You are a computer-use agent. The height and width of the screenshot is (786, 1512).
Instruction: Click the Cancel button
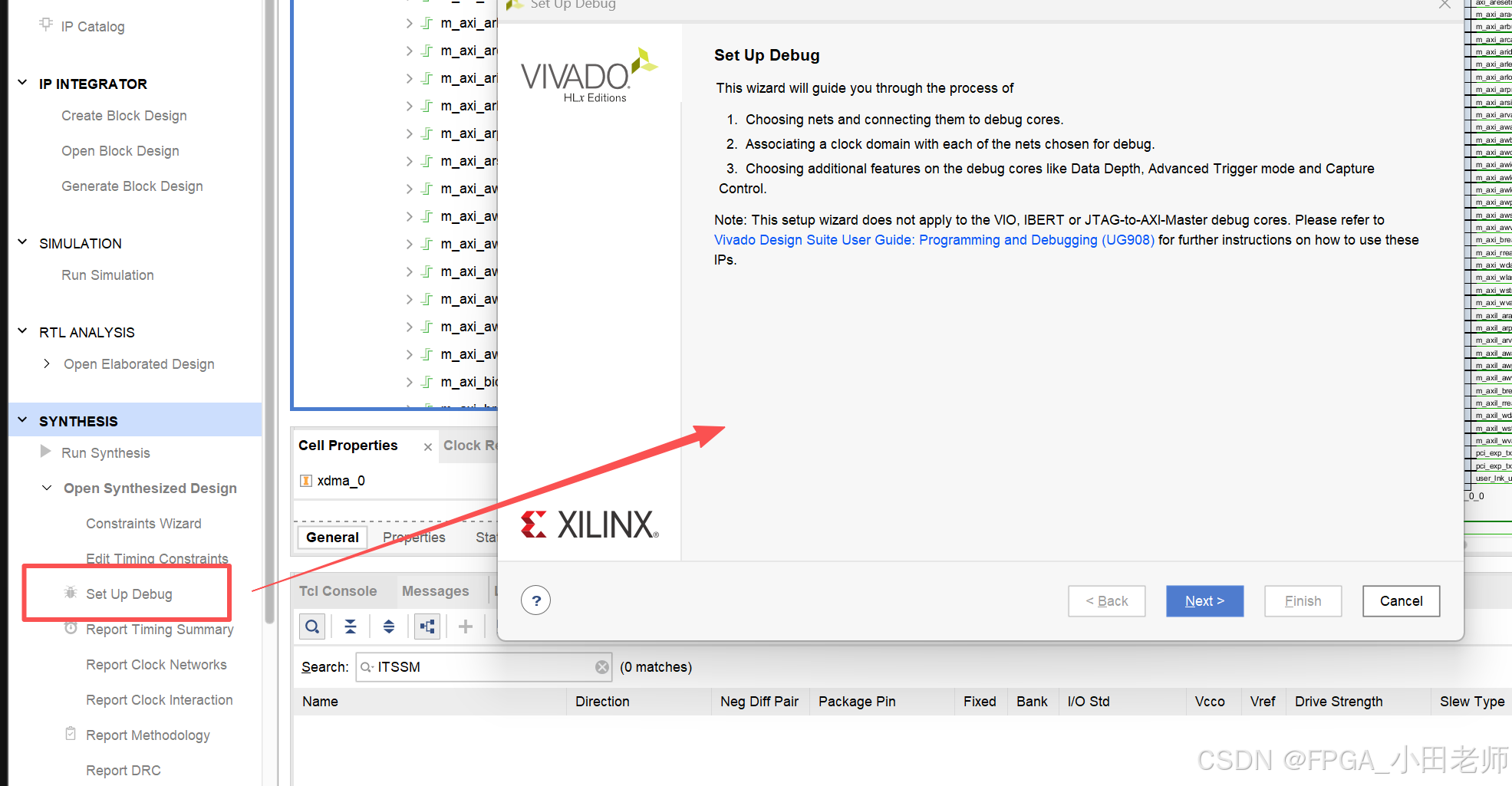point(1401,601)
